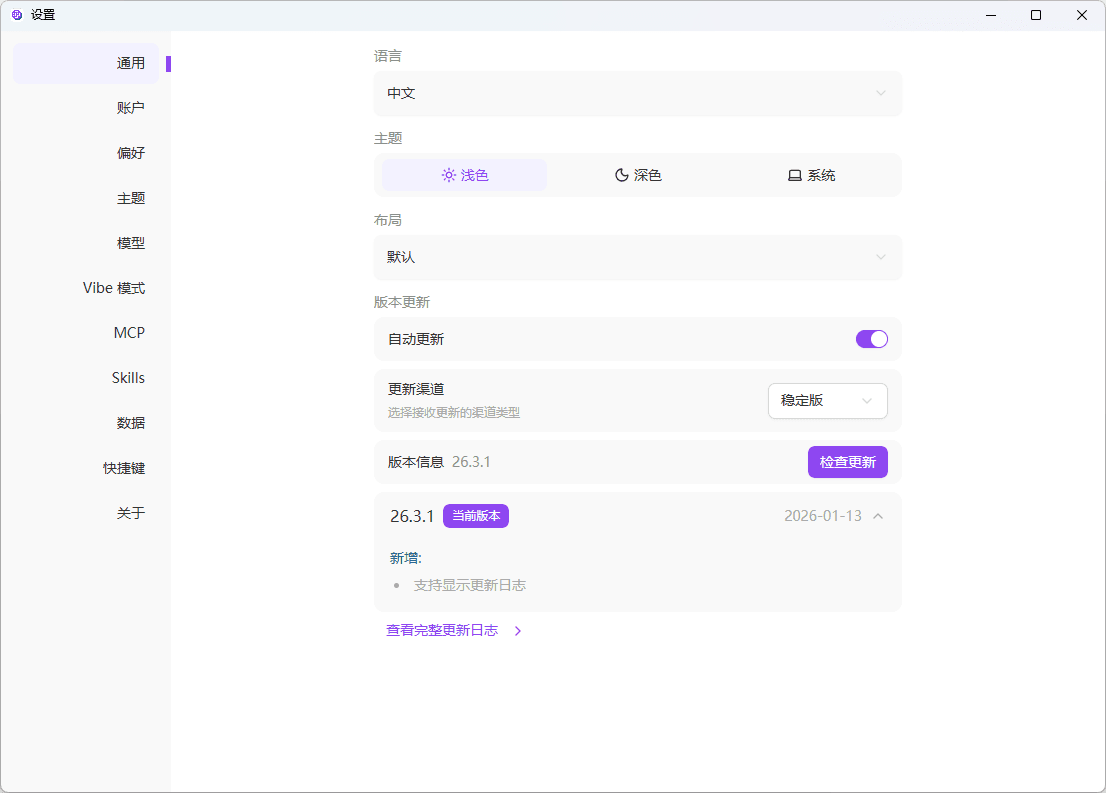Click the 2026-01-13 release date
1106x793 pixels.
823,516
